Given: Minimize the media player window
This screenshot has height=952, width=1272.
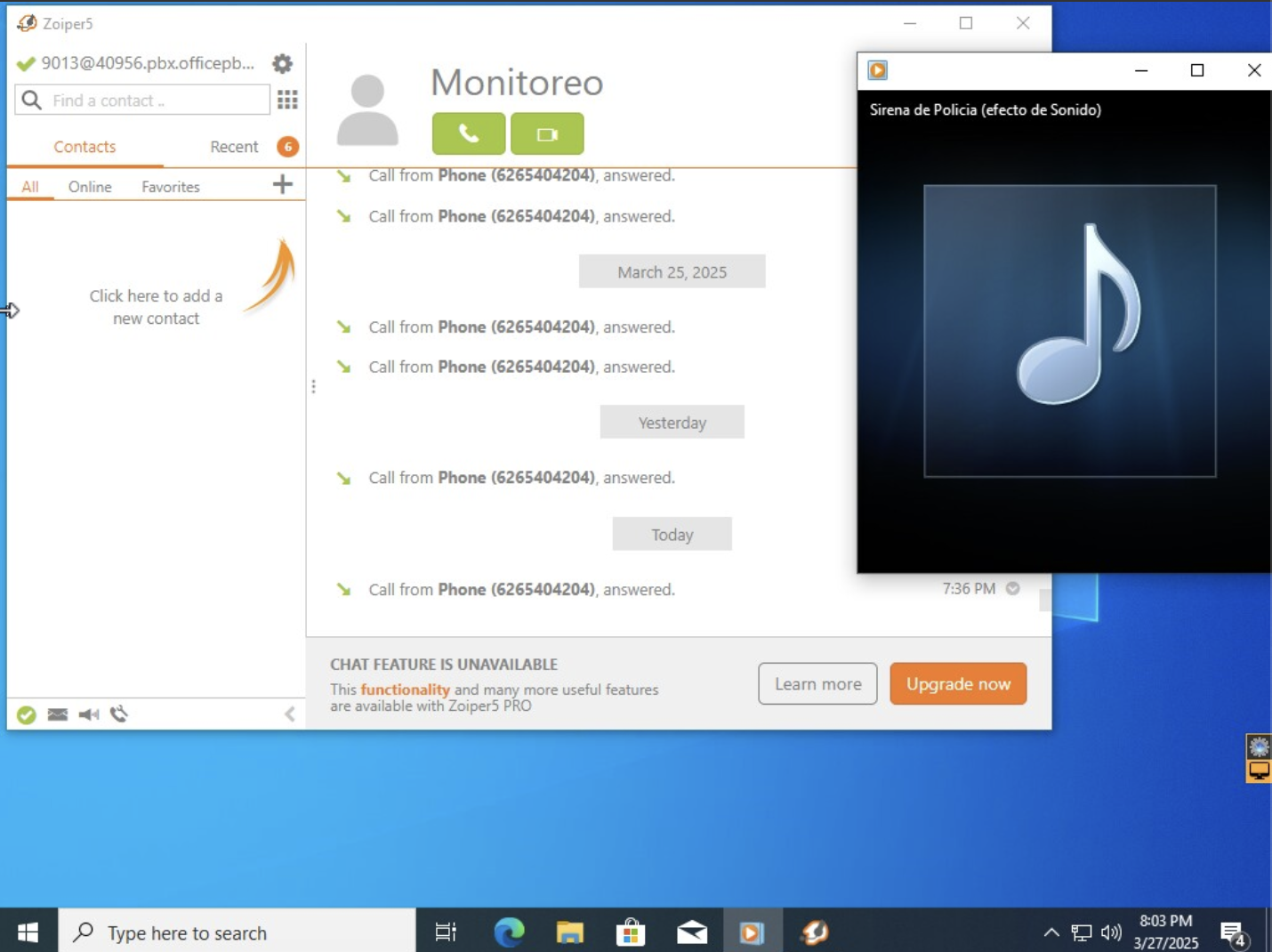Looking at the screenshot, I should point(1141,70).
